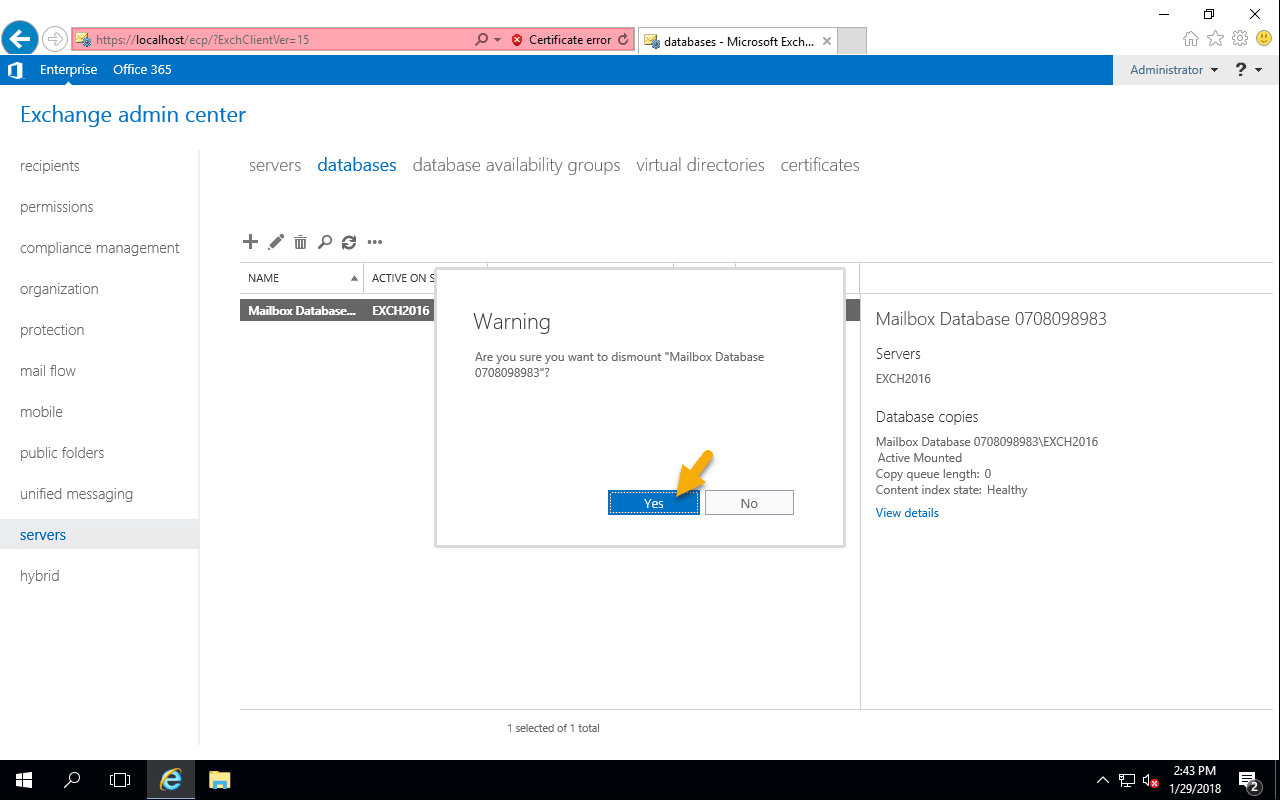The height and width of the screenshot is (800, 1280).
Task: Click the browser back arrow button
Action: 20,39
